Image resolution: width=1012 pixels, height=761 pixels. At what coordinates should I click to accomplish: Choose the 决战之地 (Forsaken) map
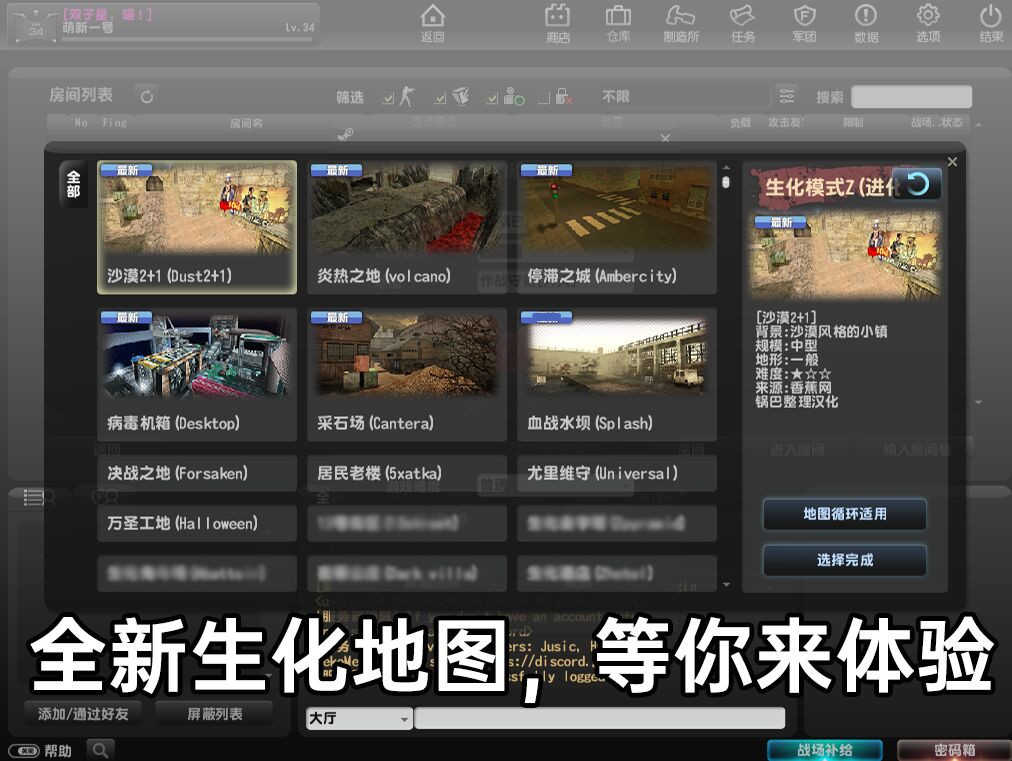[x=197, y=473]
